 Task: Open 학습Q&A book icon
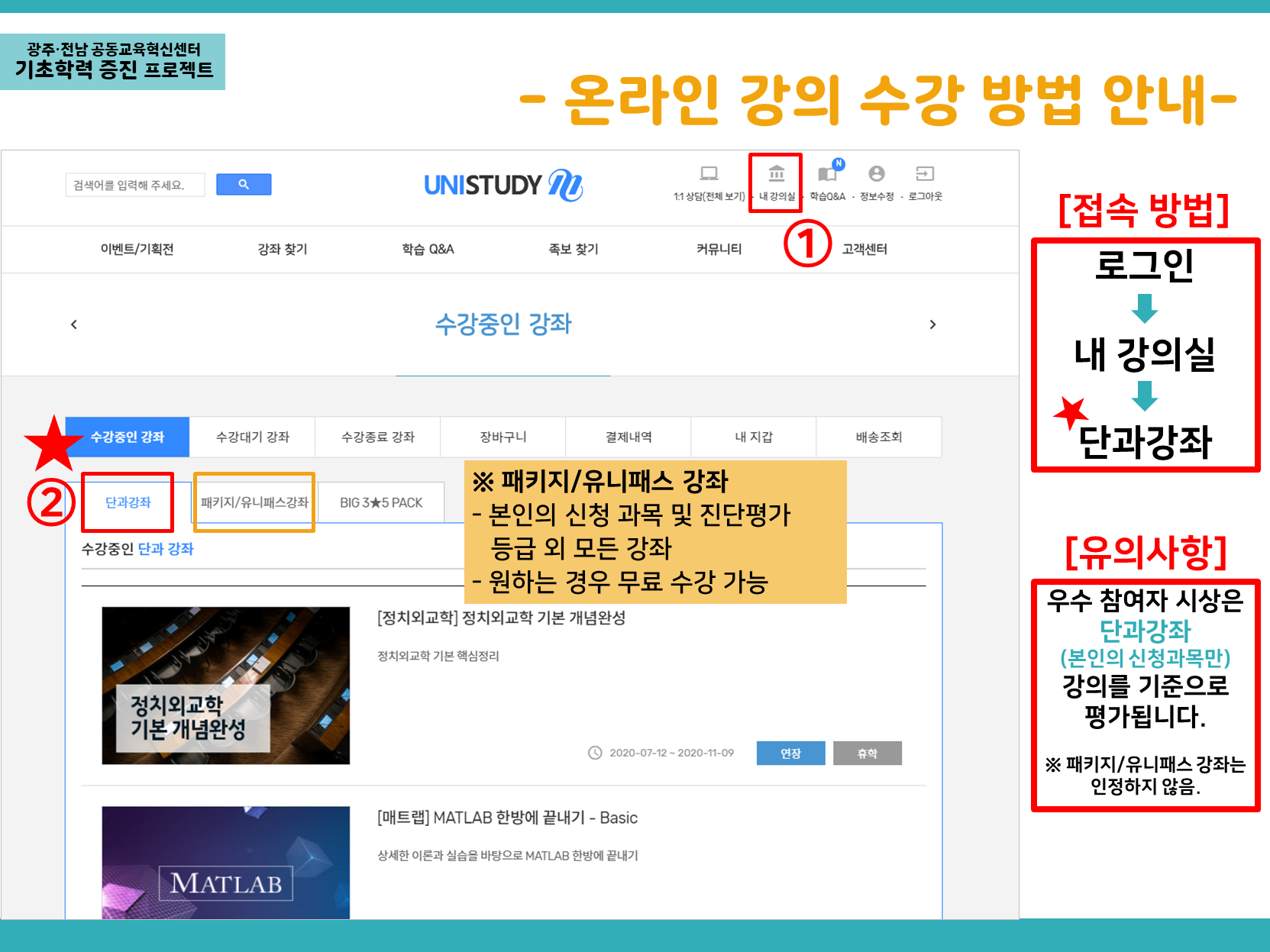(x=827, y=174)
